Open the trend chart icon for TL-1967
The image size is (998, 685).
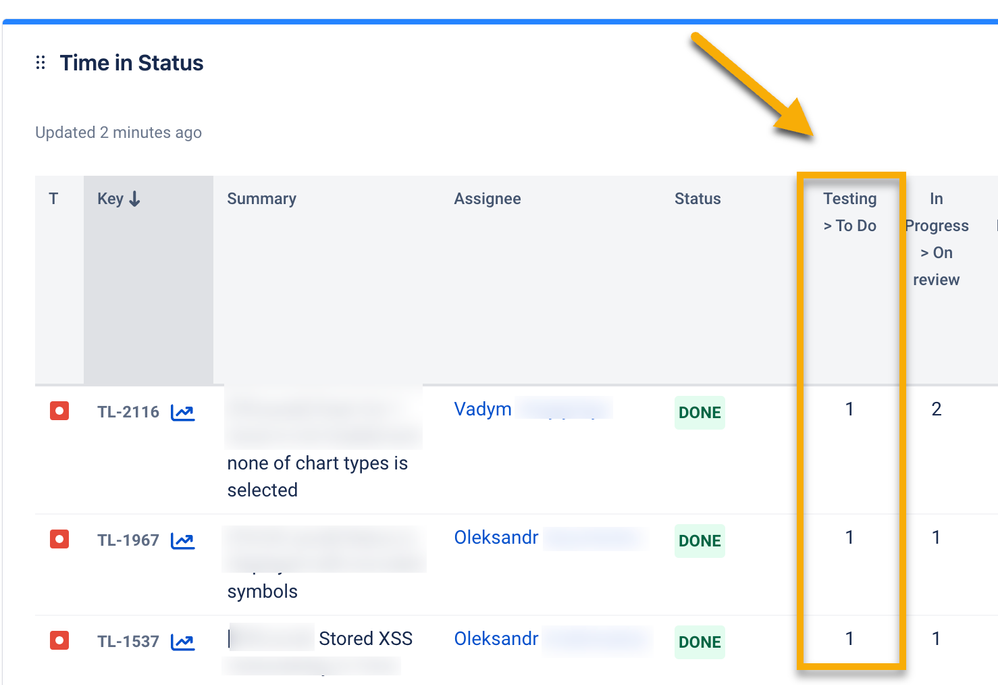tap(182, 541)
